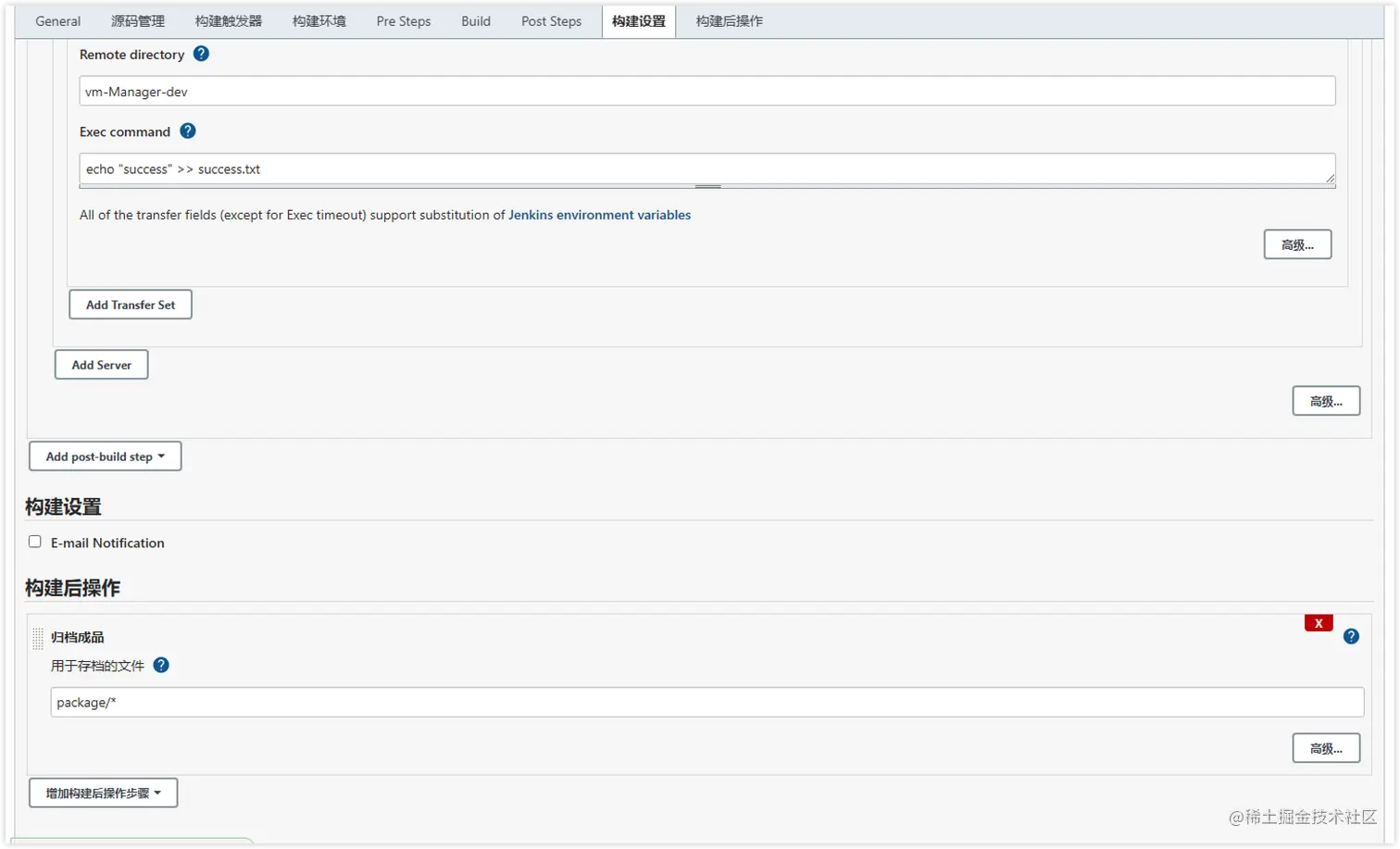
Task: Open help for Remote directory
Action: pos(201,54)
